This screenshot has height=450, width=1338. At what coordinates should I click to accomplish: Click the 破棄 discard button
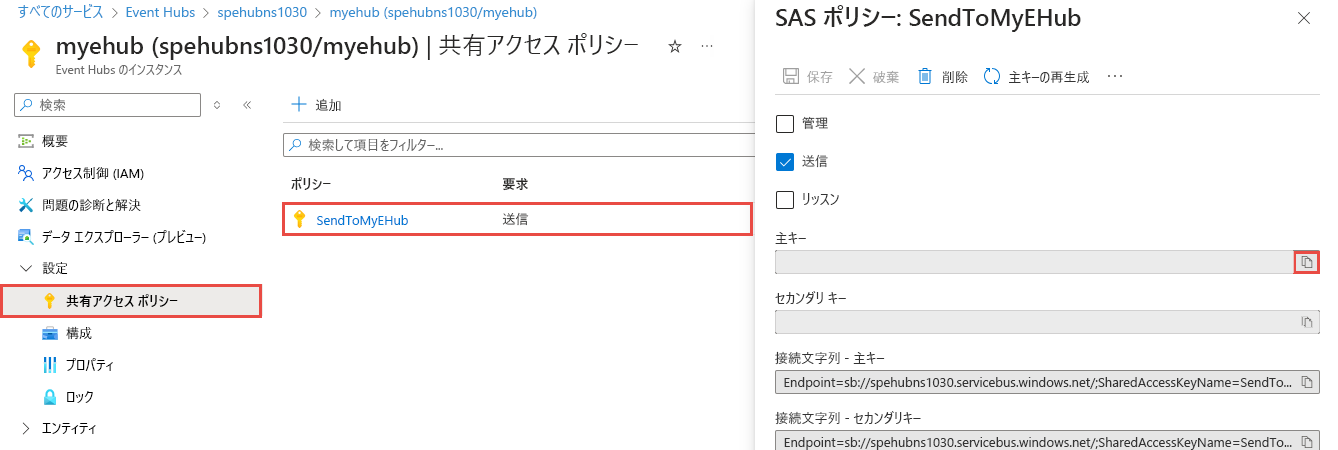pos(873,77)
